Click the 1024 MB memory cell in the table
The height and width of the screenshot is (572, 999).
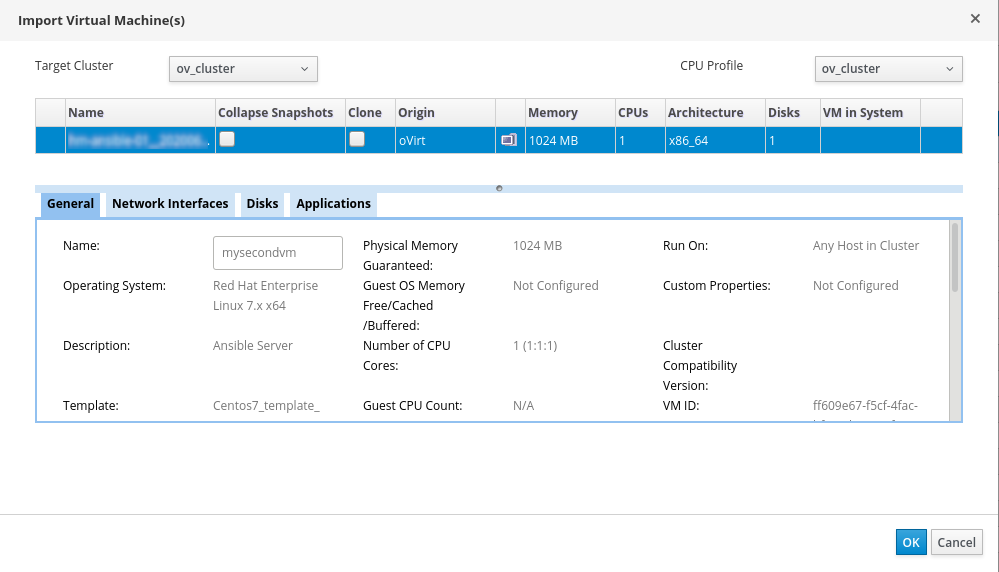point(570,140)
